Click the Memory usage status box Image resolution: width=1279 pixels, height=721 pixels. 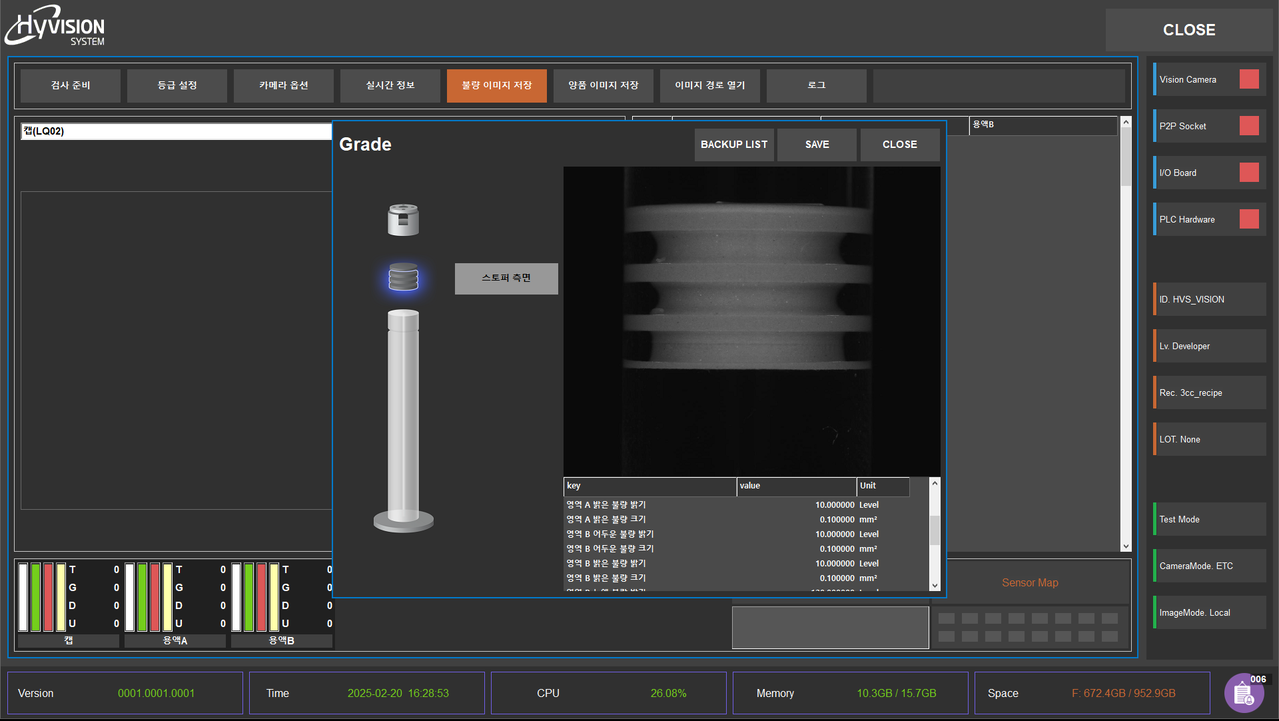(x=851, y=693)
